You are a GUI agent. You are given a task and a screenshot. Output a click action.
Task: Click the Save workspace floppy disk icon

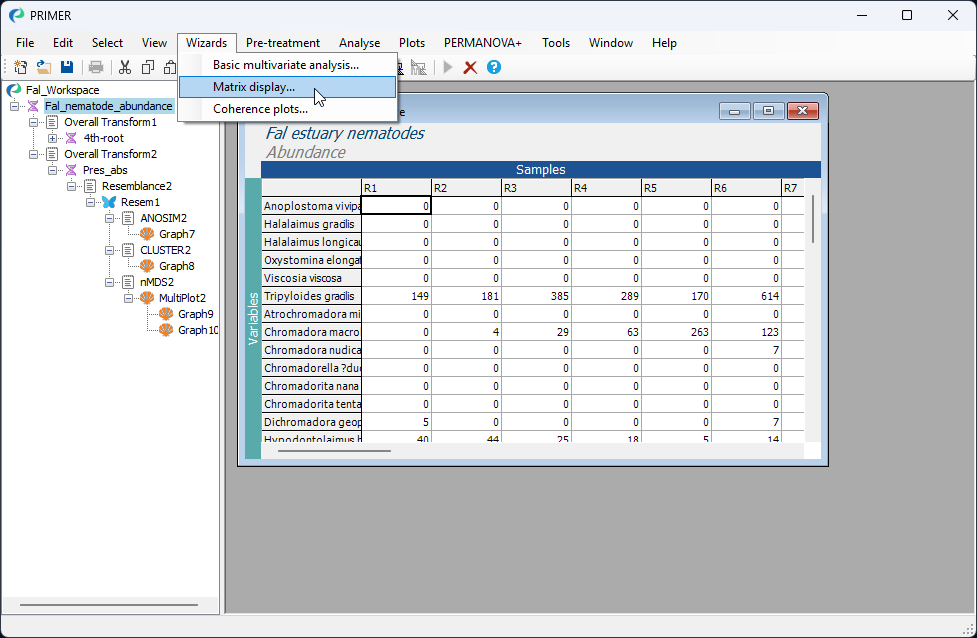point(67,67)
